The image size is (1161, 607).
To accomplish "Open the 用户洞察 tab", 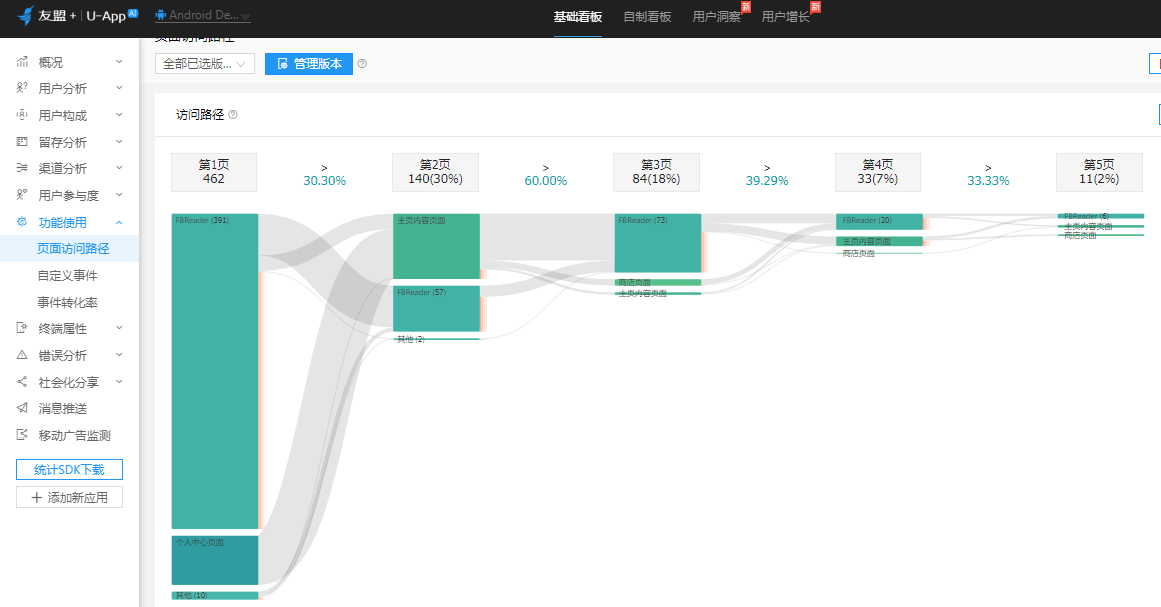I will [716, 17].
